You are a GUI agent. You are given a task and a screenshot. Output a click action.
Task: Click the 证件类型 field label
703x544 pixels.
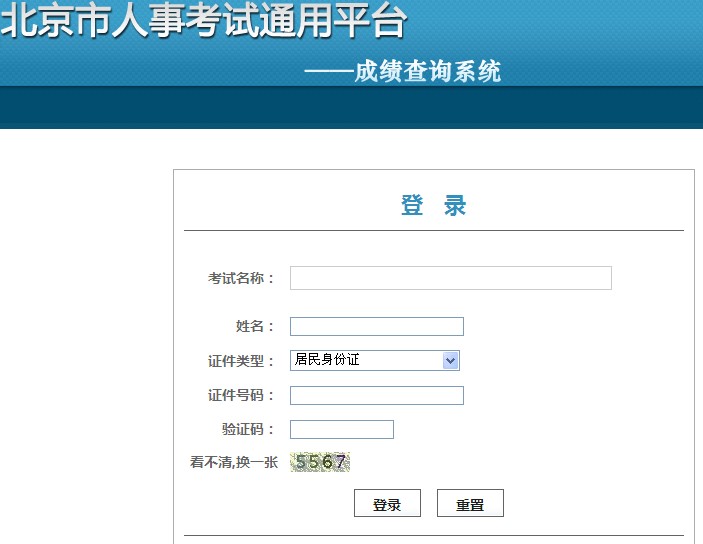(x=241, y=362)
